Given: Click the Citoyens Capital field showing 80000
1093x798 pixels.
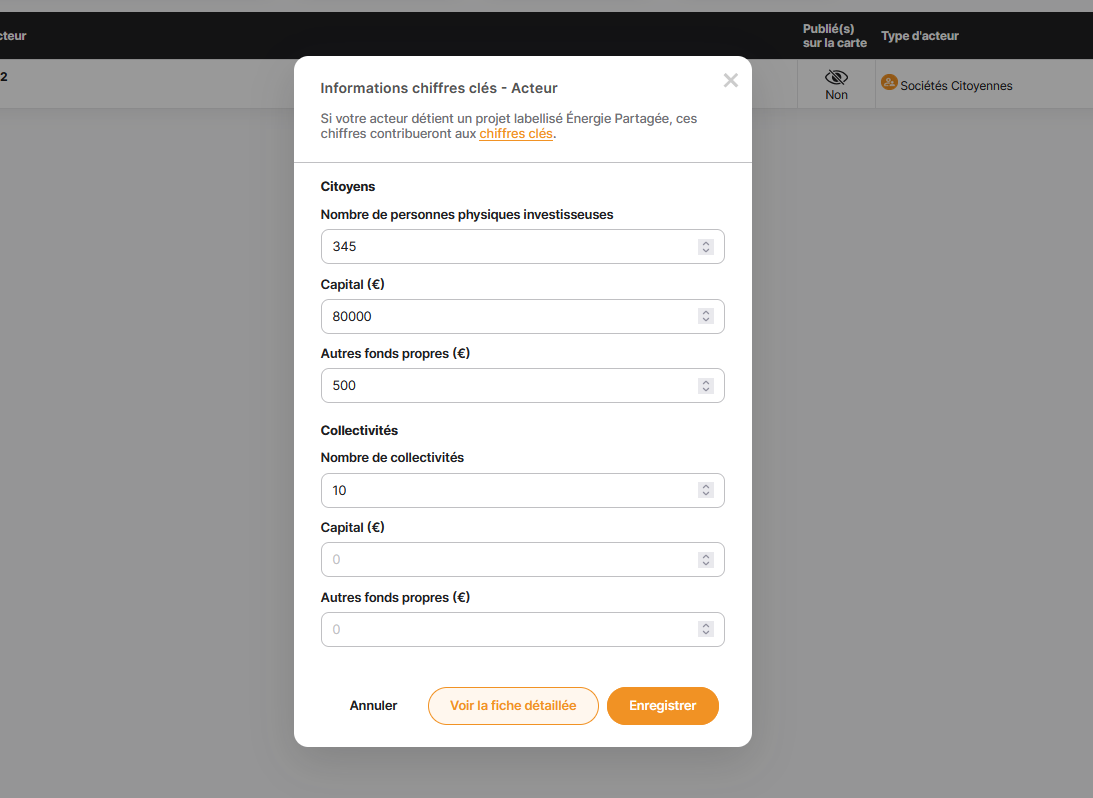Looking at the screenshot, I should click(x=523, y=316).
